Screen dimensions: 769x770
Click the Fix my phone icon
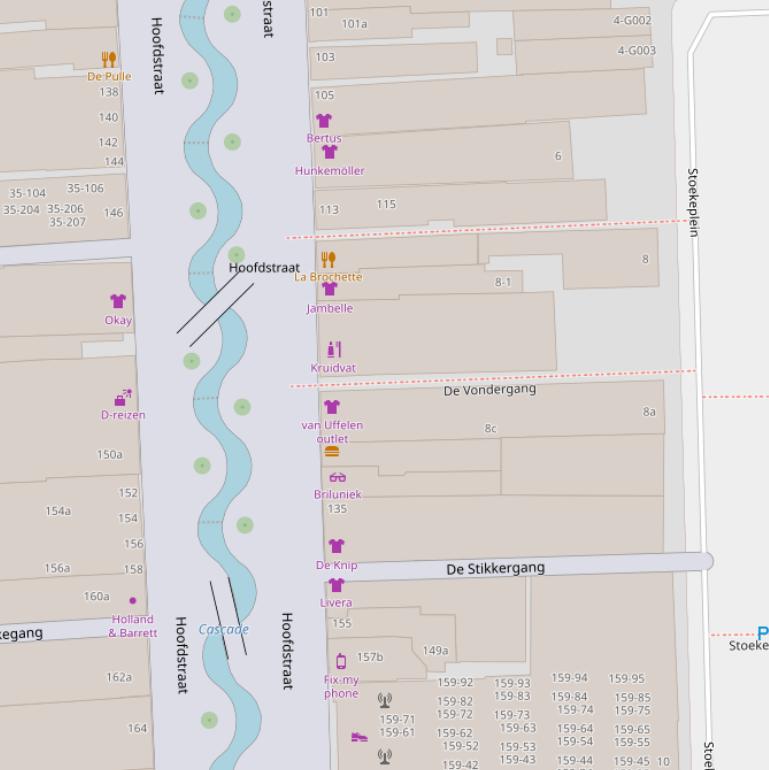341,661
